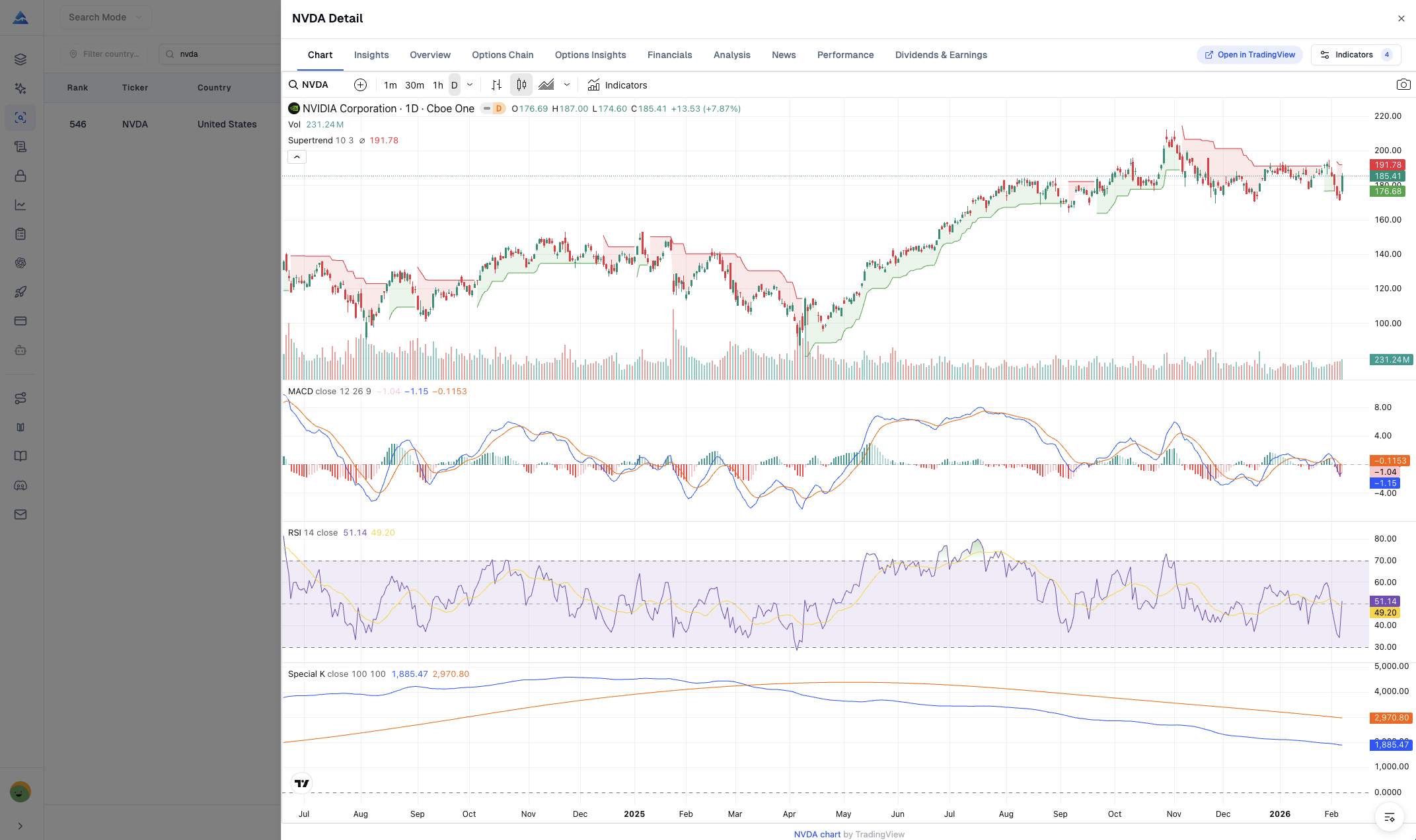Viewport: 1416px width, 840px height.
Task: Expand the chart style dropdown arrow
Action: tap(566, 85)
